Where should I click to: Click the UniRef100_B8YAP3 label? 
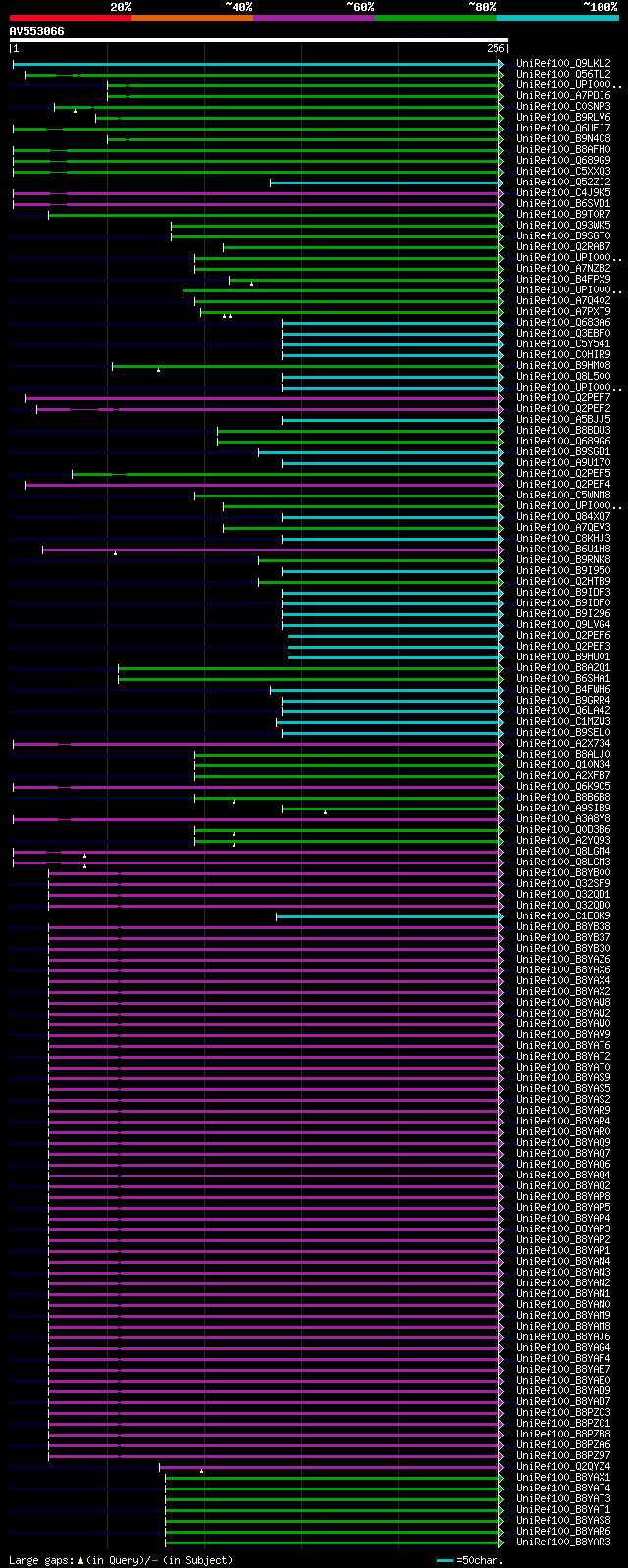[563, 1228]
